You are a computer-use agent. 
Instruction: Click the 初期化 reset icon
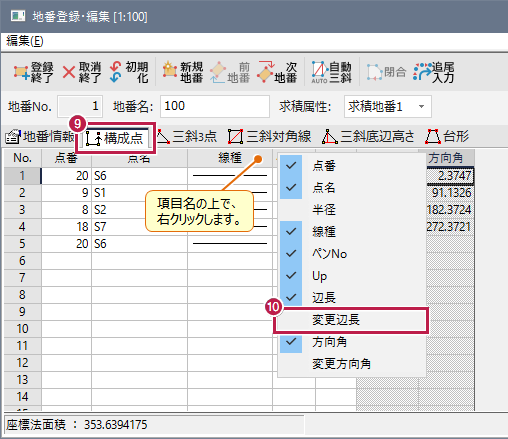click(x=116, y=72)
